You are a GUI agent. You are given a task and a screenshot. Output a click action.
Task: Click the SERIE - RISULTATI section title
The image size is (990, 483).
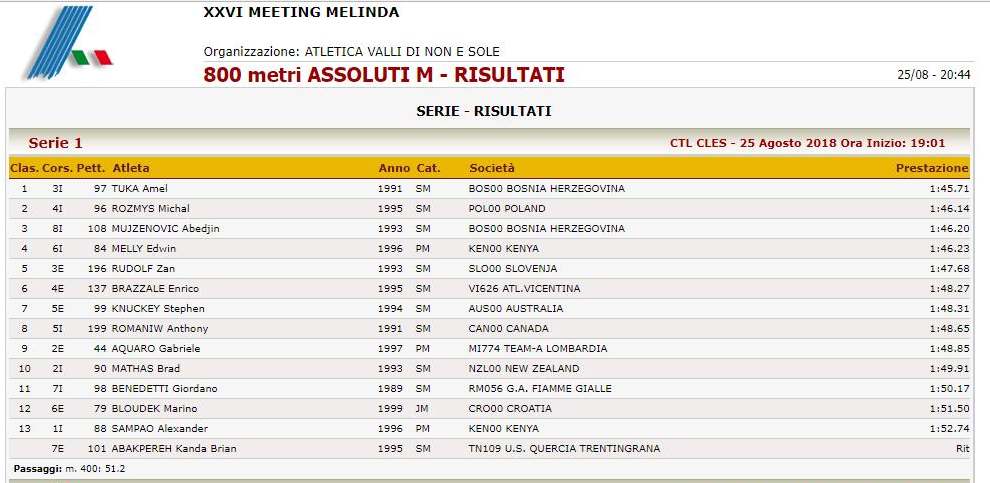484,111
